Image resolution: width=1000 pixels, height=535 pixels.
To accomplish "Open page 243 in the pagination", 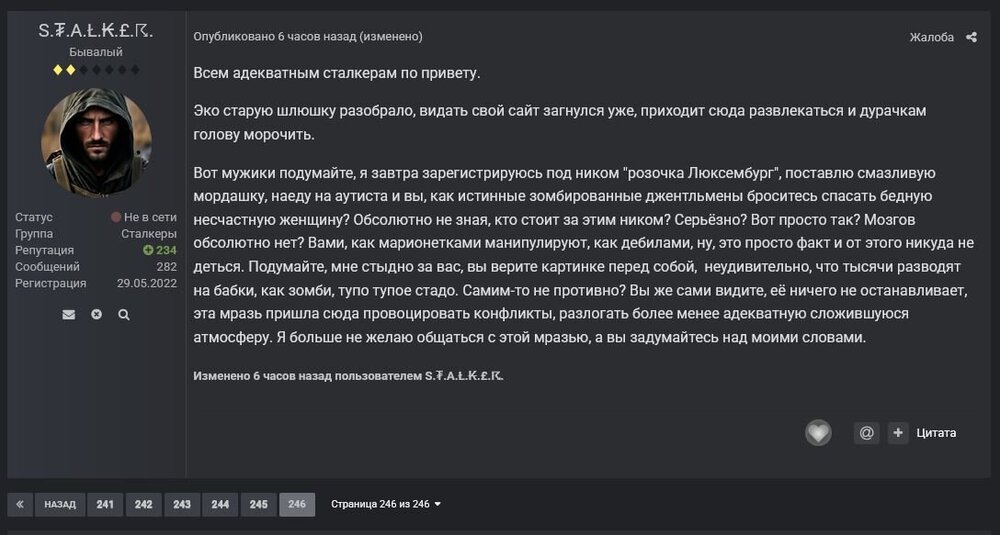I will coord(182,504).
